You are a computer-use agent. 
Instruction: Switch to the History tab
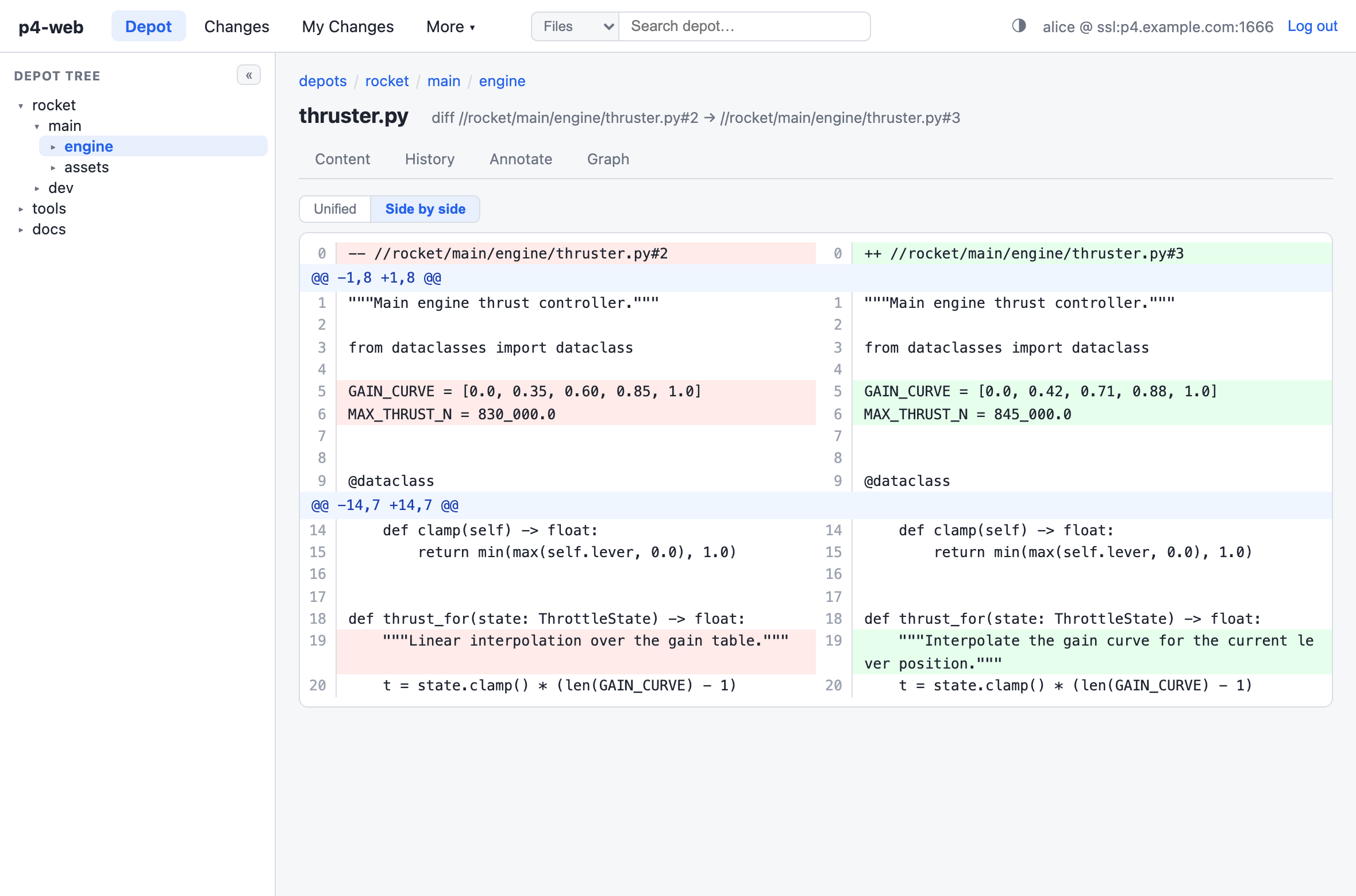point(430,159)
